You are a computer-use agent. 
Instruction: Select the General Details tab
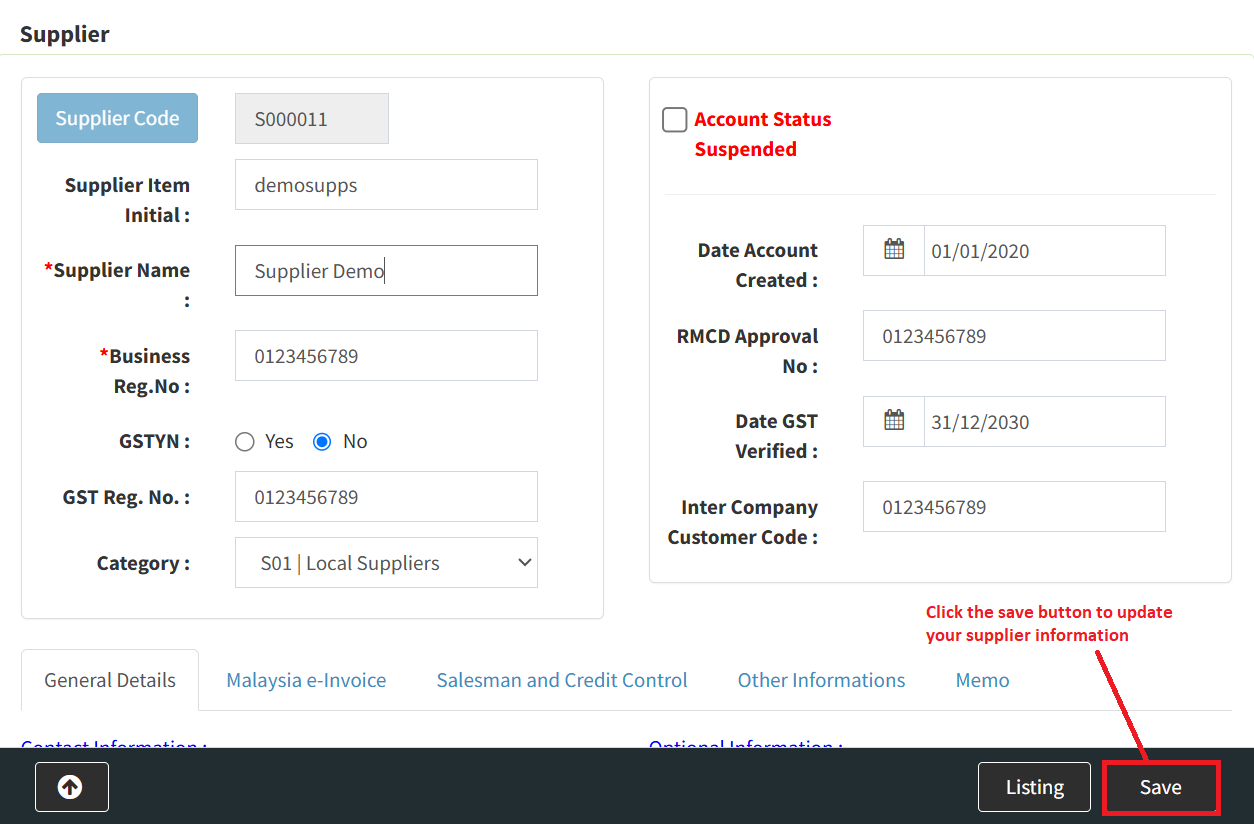pos(110,680)
